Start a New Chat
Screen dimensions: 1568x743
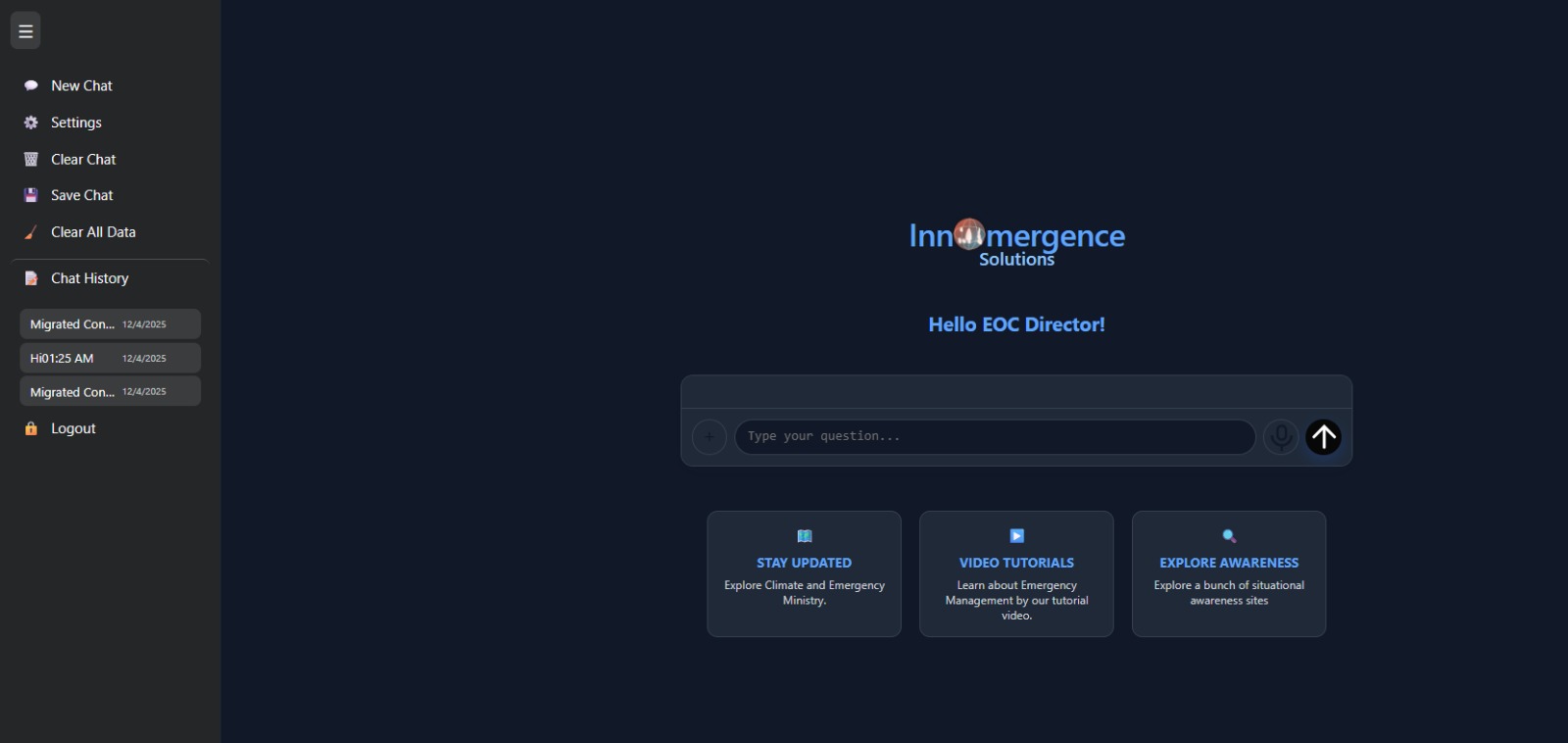81,86
